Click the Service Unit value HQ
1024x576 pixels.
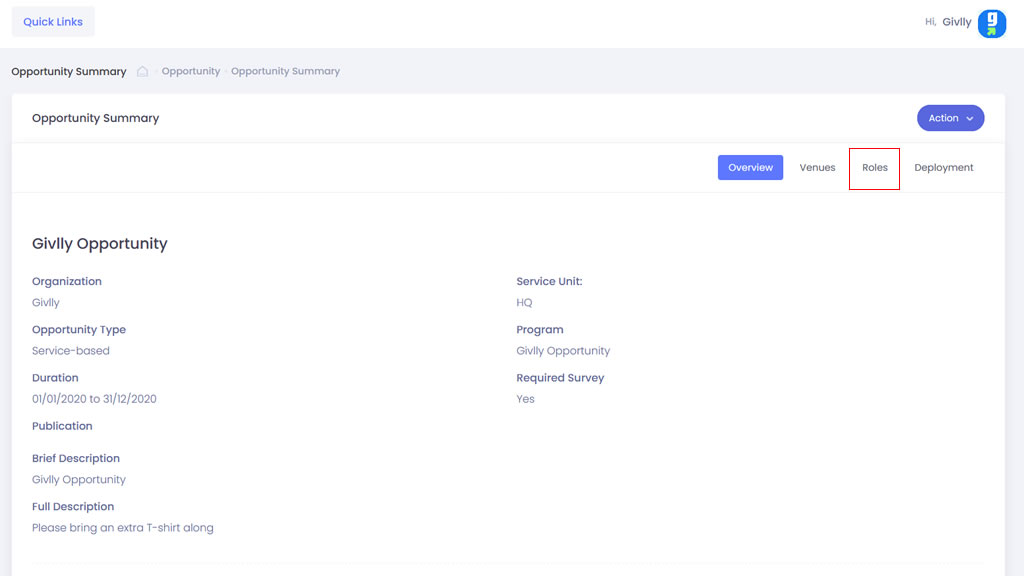point(524,303)
